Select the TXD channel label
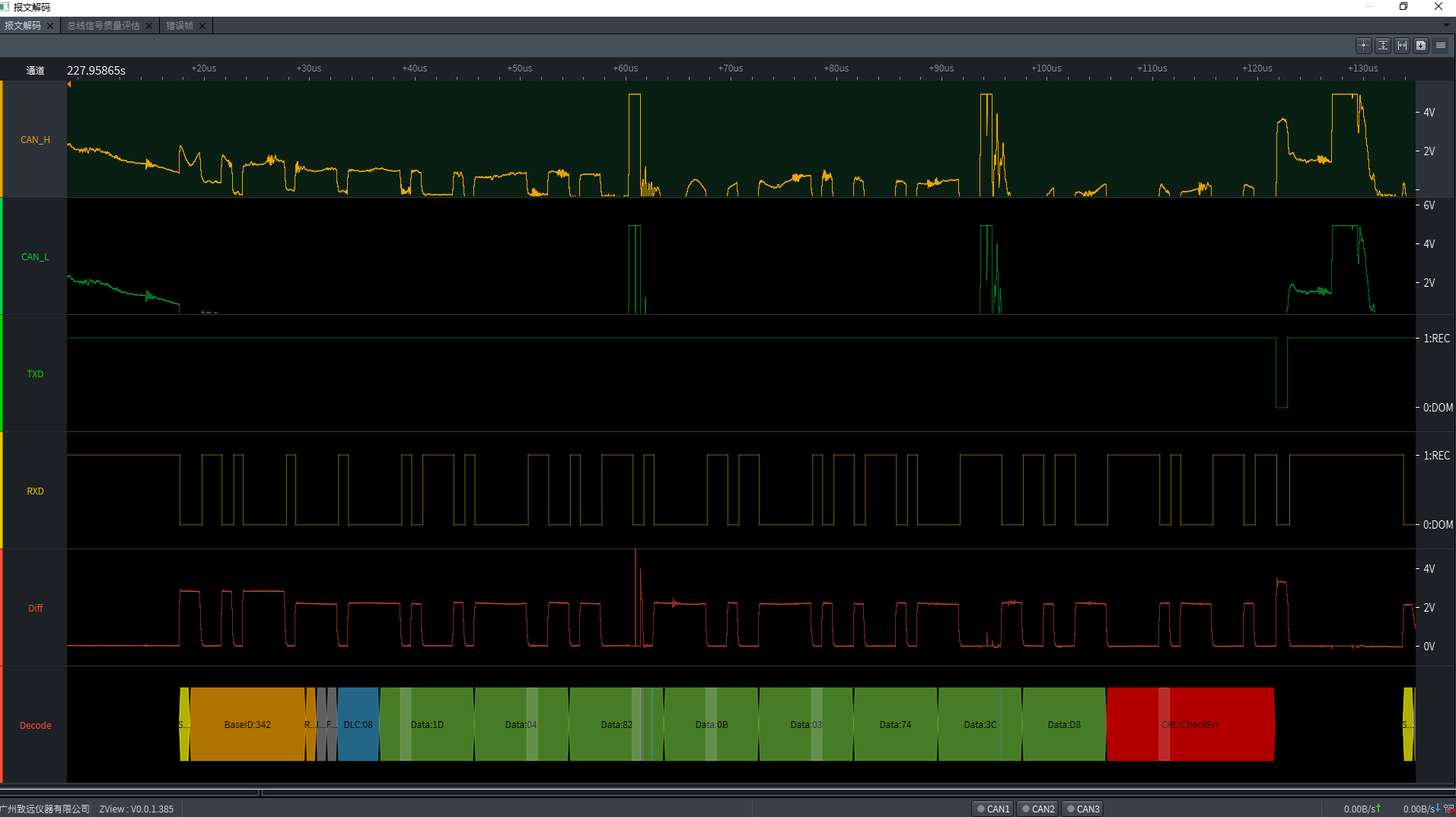The width and height of the screenshot is (1456, 817). 35,374
